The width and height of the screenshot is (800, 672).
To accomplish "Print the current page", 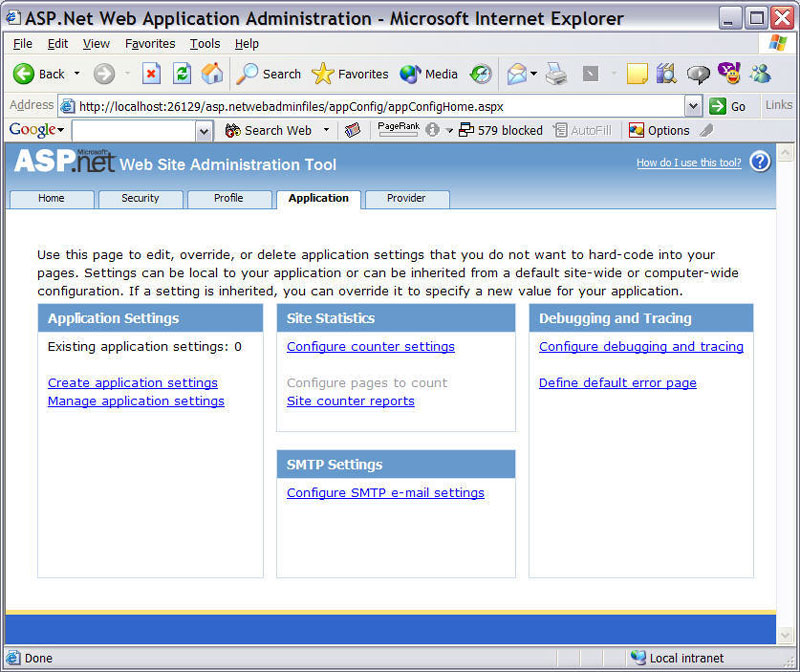I will 556,74.
